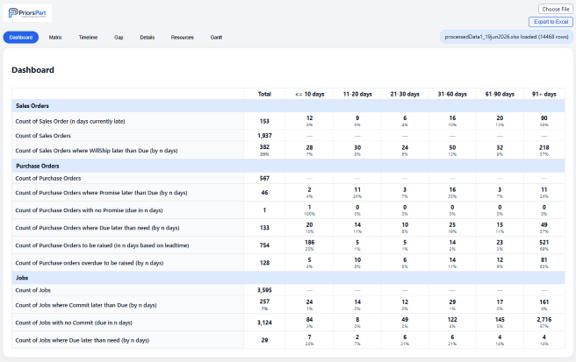
Task: Click the Dashboard heading
Action: 33,70
